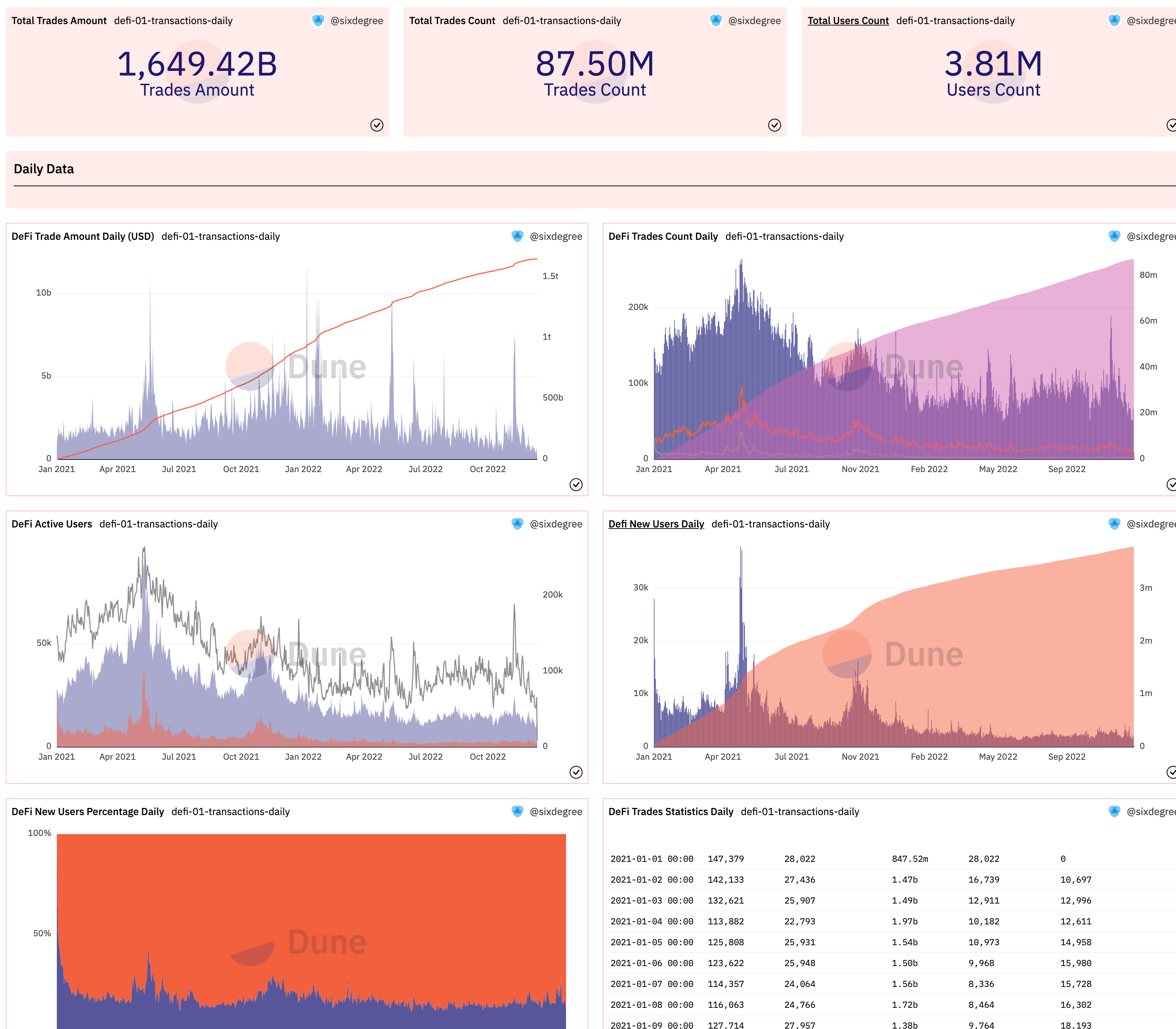Image resolution: width=1176 pixels, height=1029 pixels.
Task: Click the avatar icon on DeFi Active Users chart
Action: click(518, 524)
